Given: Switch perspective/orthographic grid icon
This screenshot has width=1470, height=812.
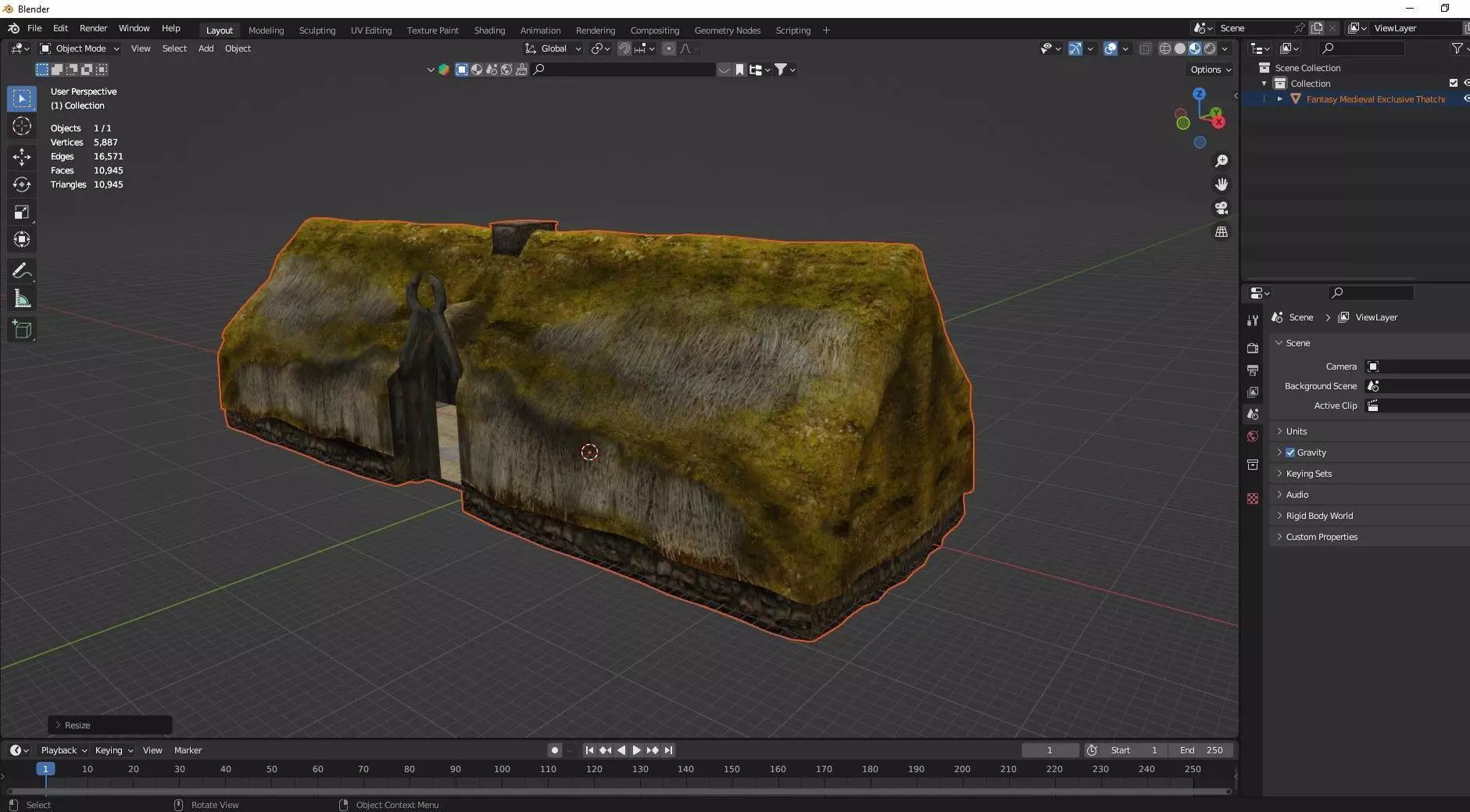Looking at the screenshot, I should coord(1221,232).
